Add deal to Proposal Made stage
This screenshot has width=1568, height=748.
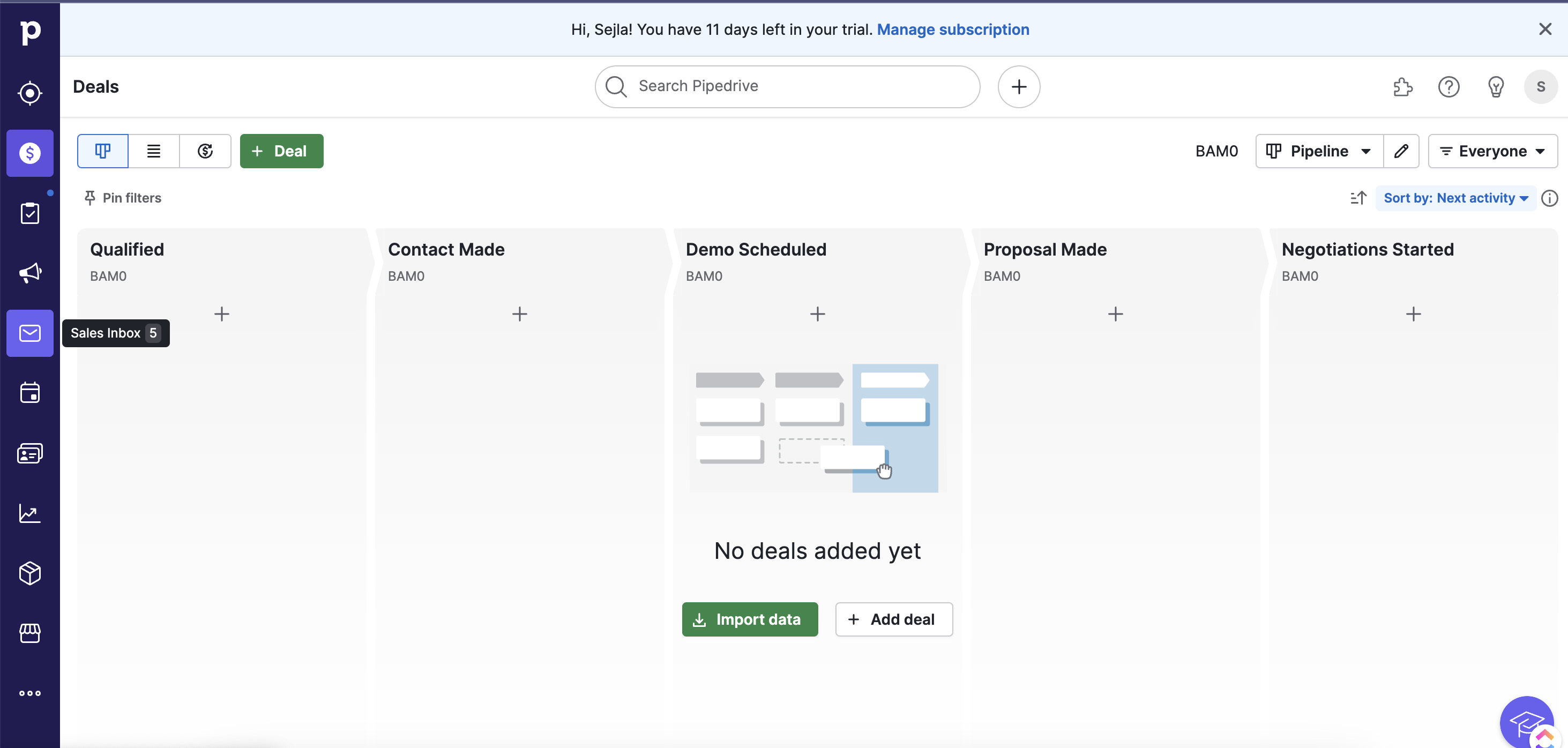[1115, 314]
